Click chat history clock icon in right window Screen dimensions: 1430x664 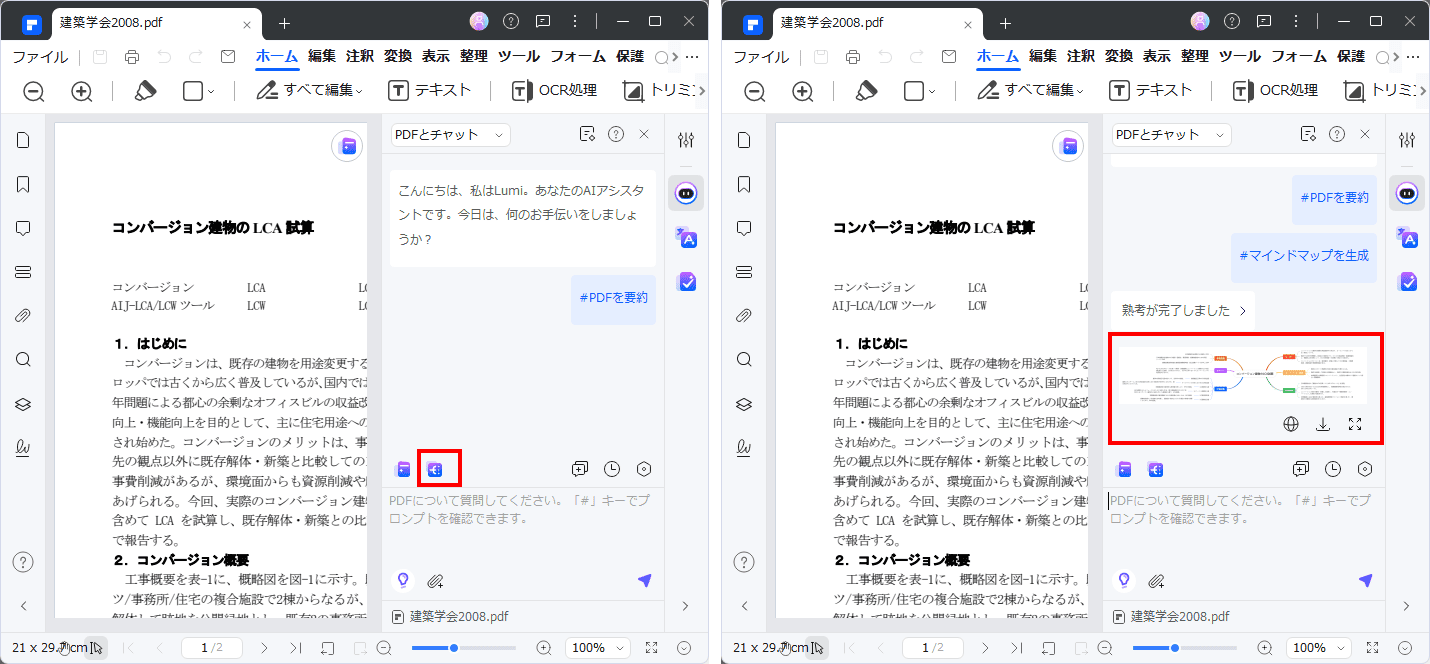(1333, 469)
